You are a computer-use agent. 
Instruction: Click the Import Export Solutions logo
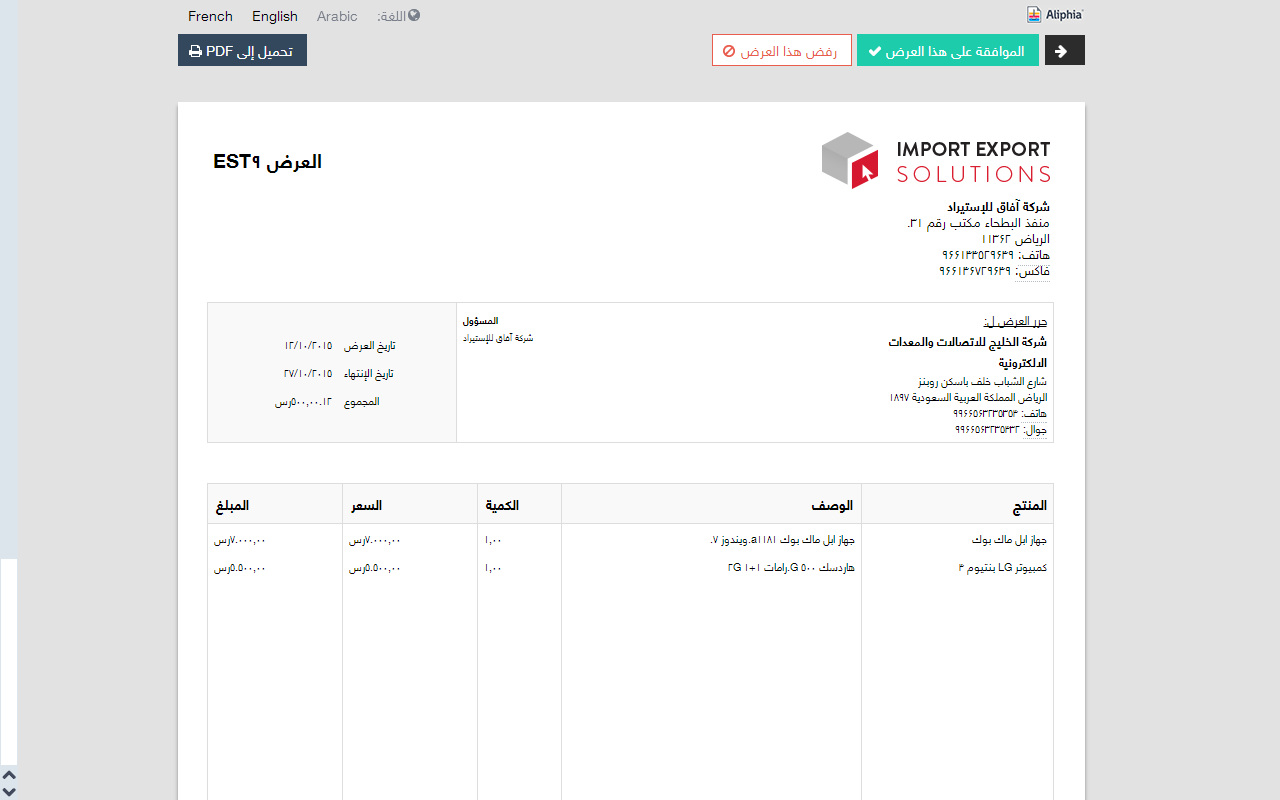pos(936,160)
